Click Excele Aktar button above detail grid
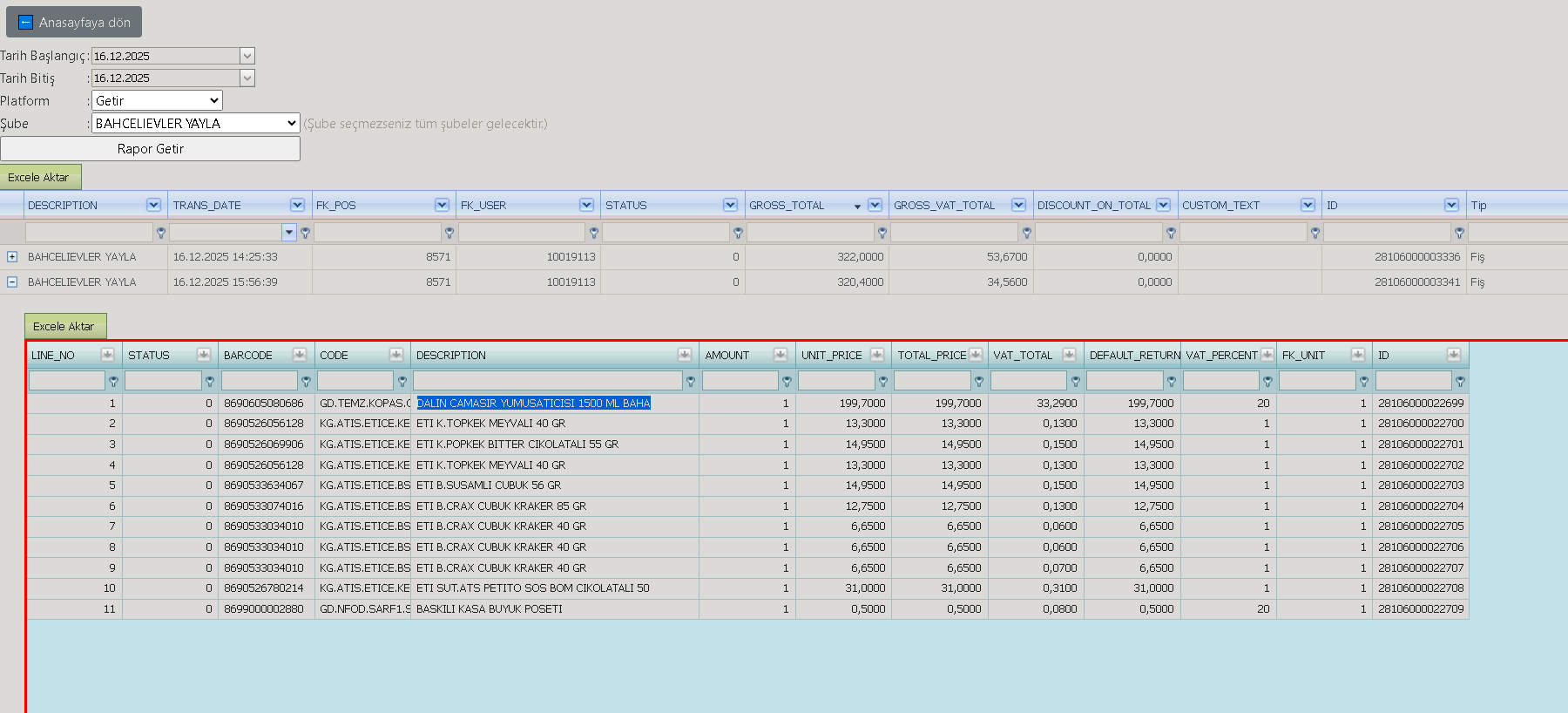The width and height of the screenshot is (1568, 713). tap(65, 326)
